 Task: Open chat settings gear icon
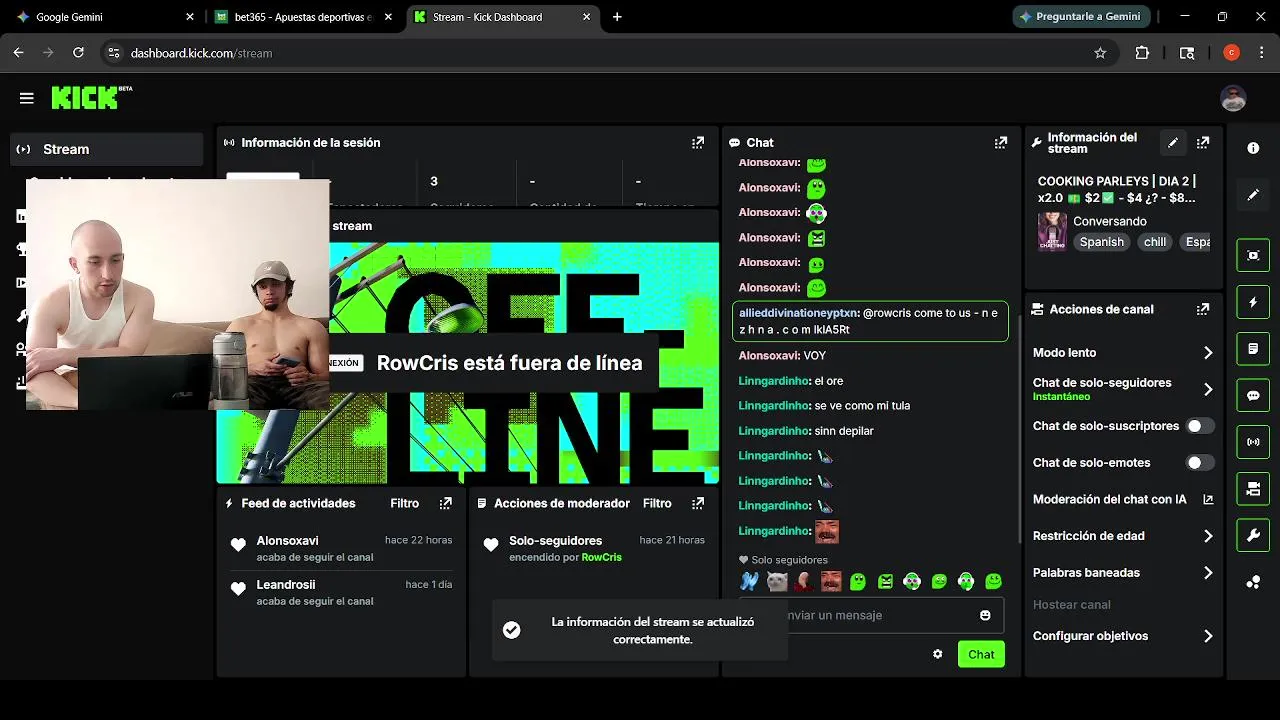pos(938,654)
